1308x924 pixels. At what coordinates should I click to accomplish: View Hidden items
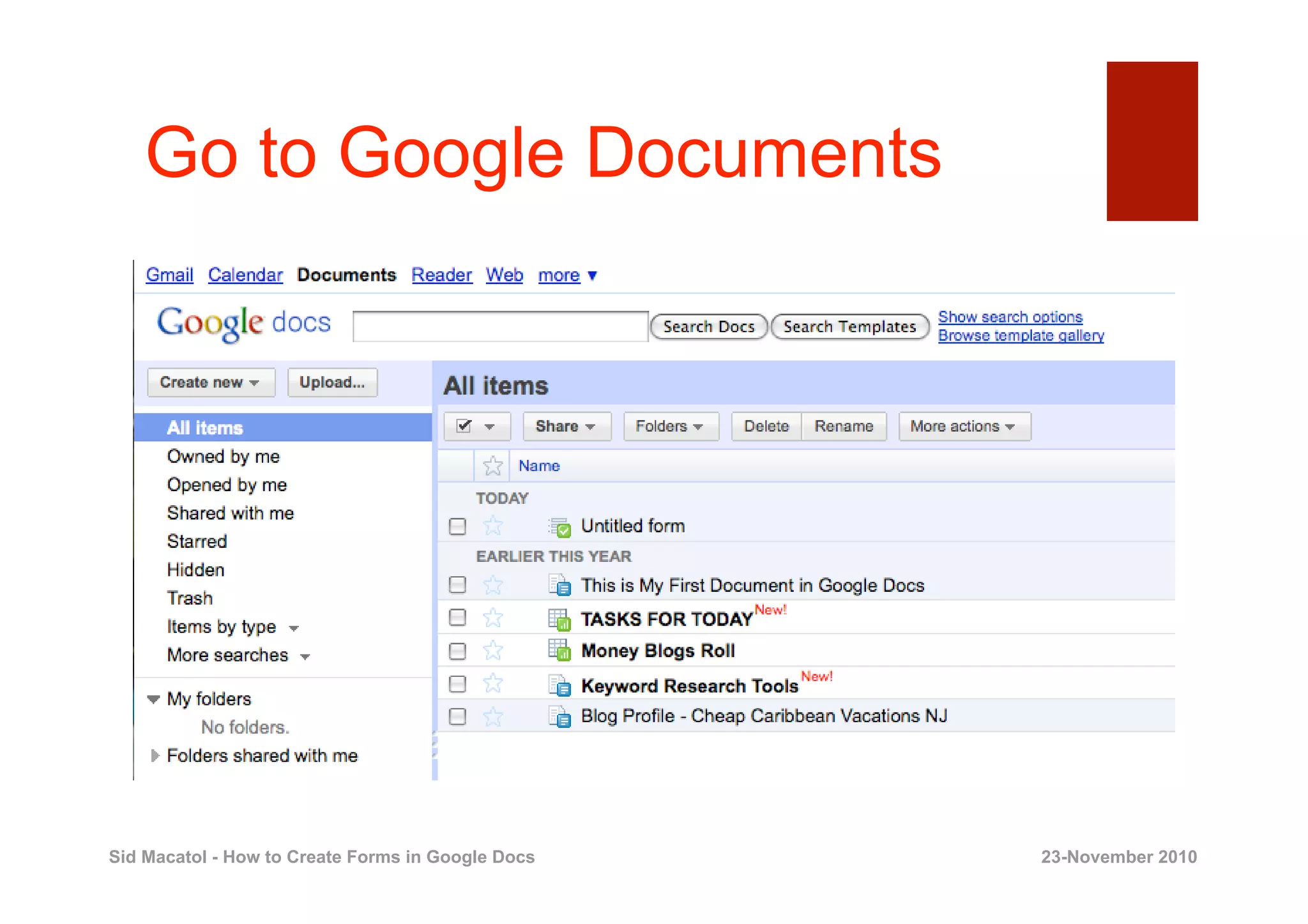[x=195, y=570]
